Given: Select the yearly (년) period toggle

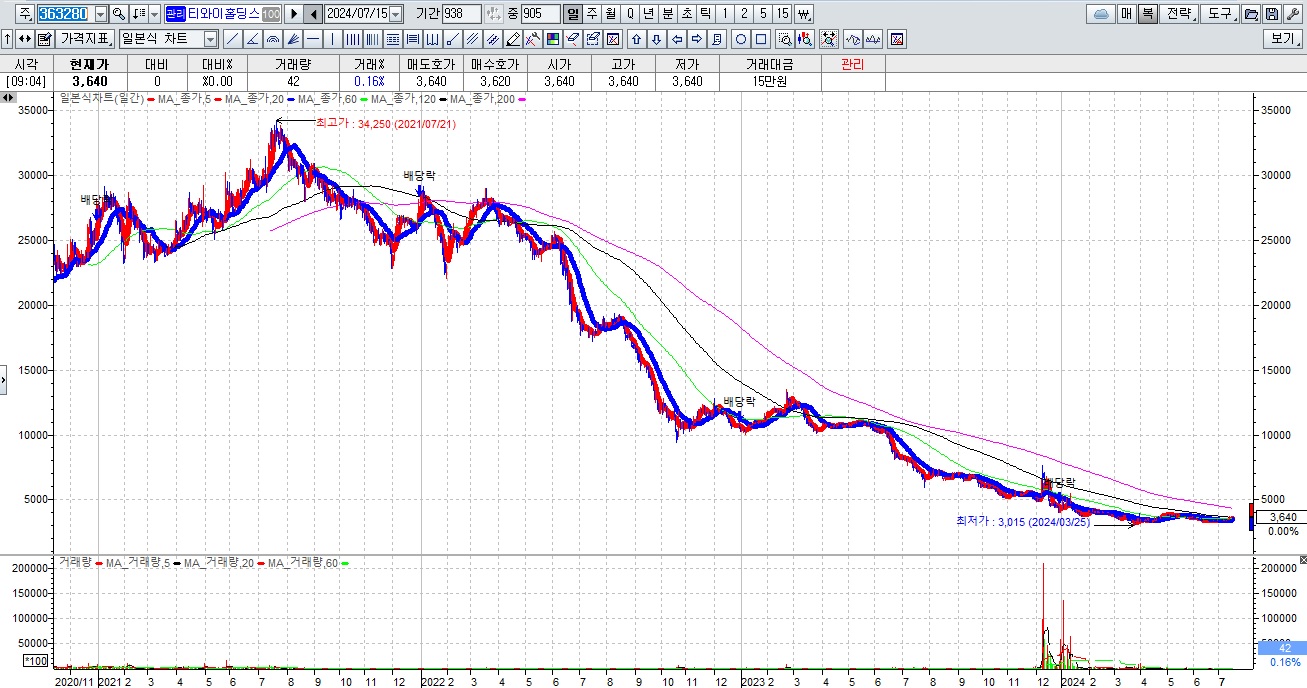Looking at the screenshot, I should (648, 14).
